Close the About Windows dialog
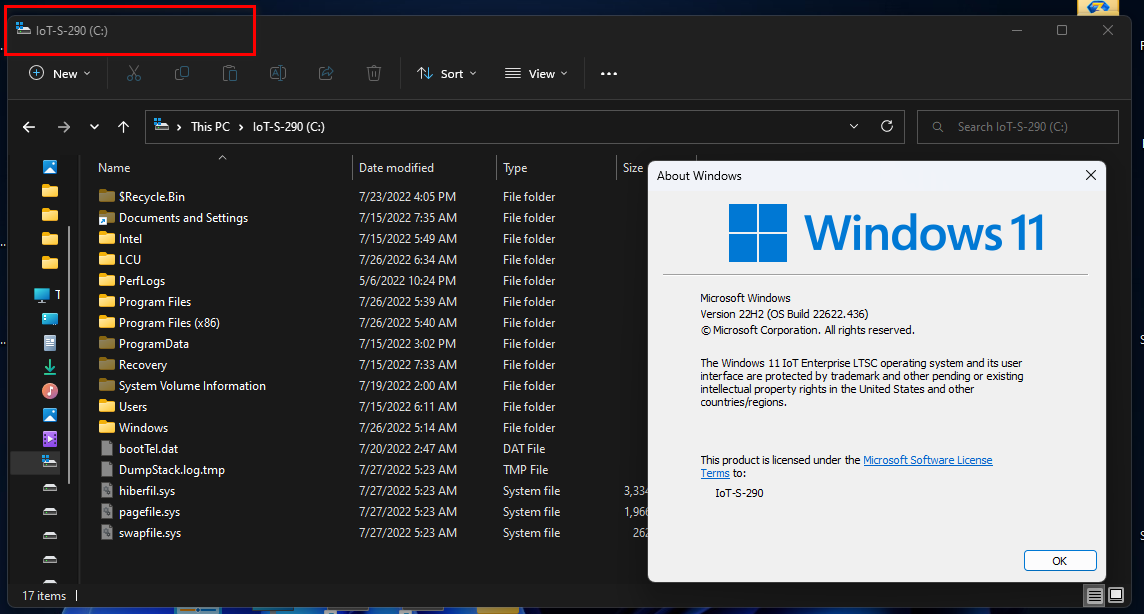 coord(1090,175)
